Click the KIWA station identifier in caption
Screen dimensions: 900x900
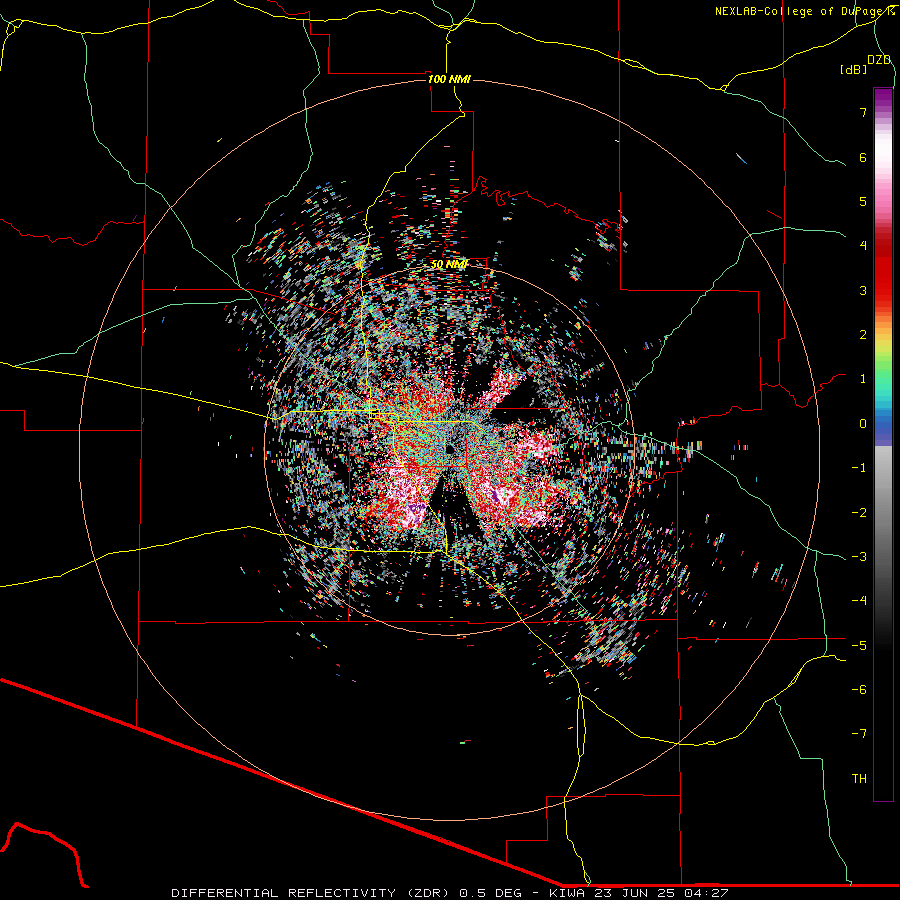(x=567, y=893)
